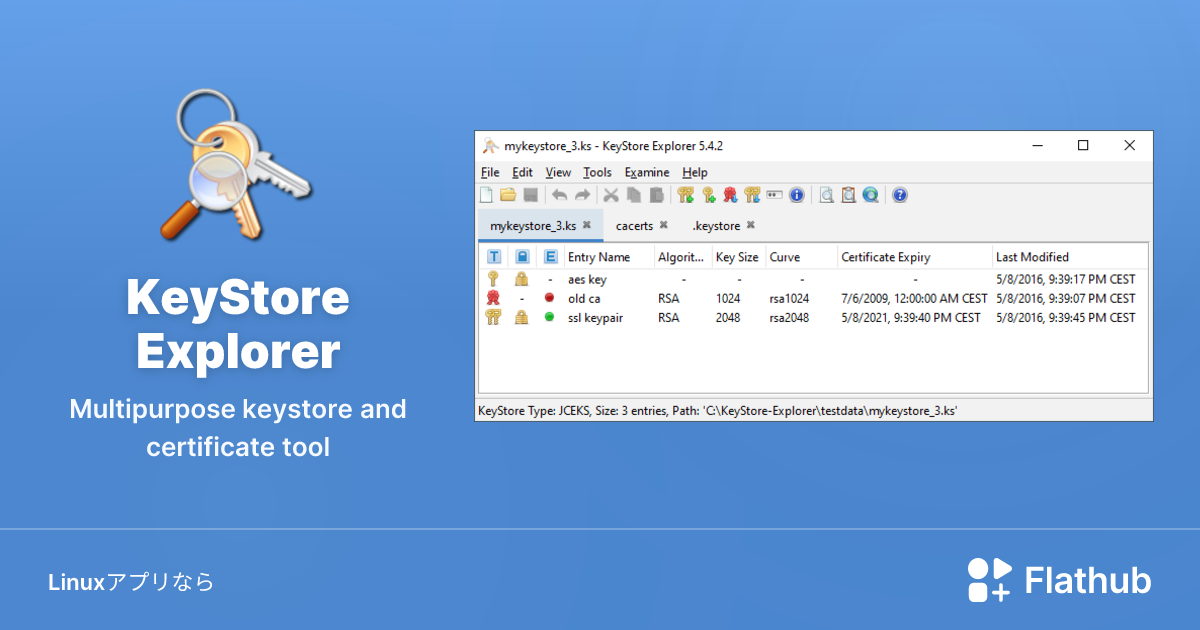1200x630 pixels.
Task: Click the red expiry dot beside old ca
Action: pos(551,298)
